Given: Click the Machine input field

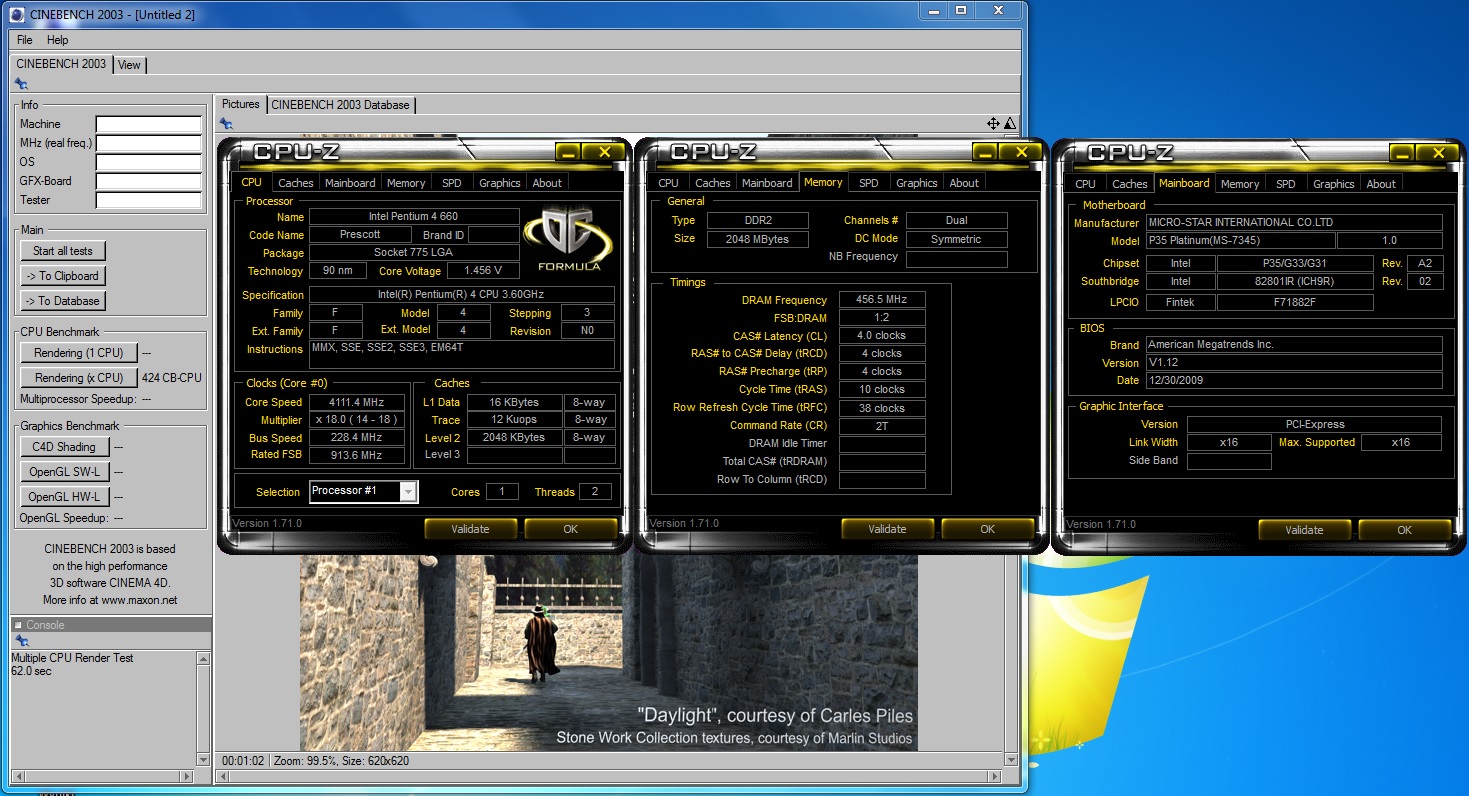Looking at the screenshot, I should [x=148, y=124].
